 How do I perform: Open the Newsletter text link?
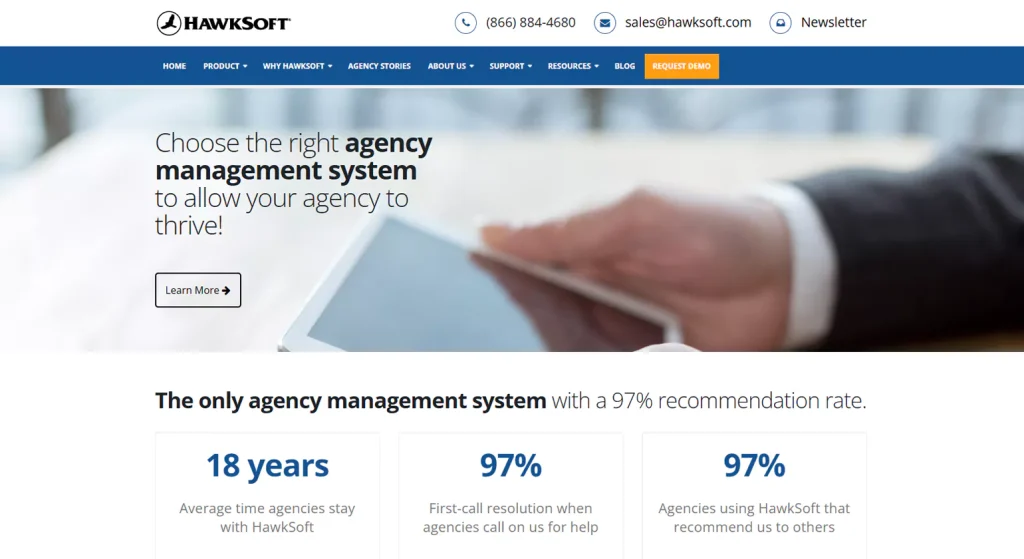833,23
